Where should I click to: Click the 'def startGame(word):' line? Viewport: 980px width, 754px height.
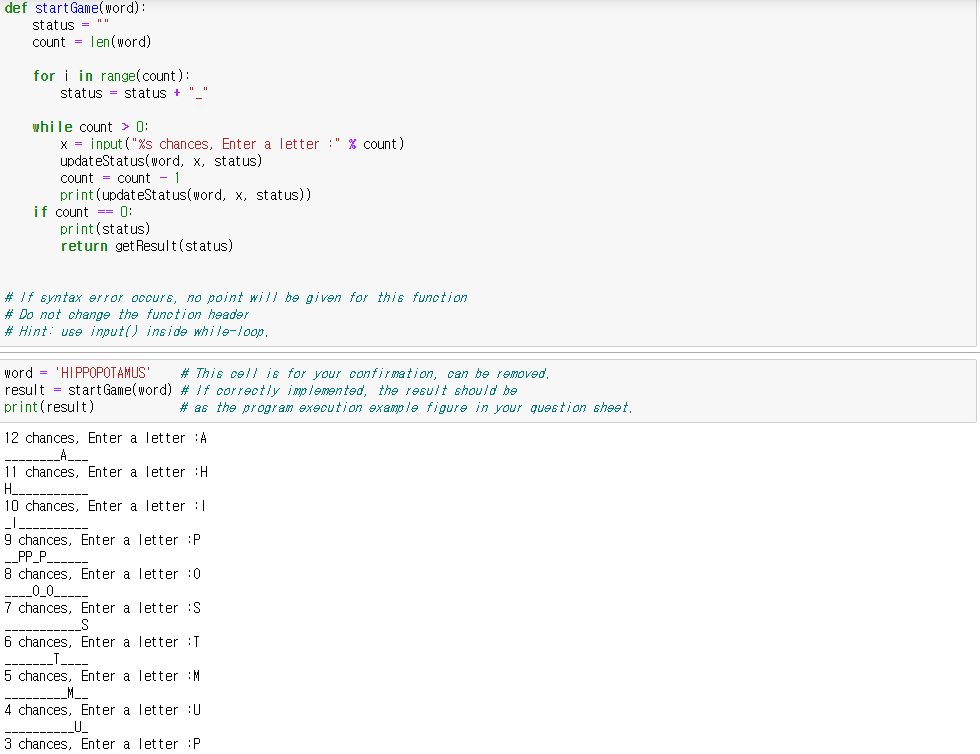(x=75, y=8)
